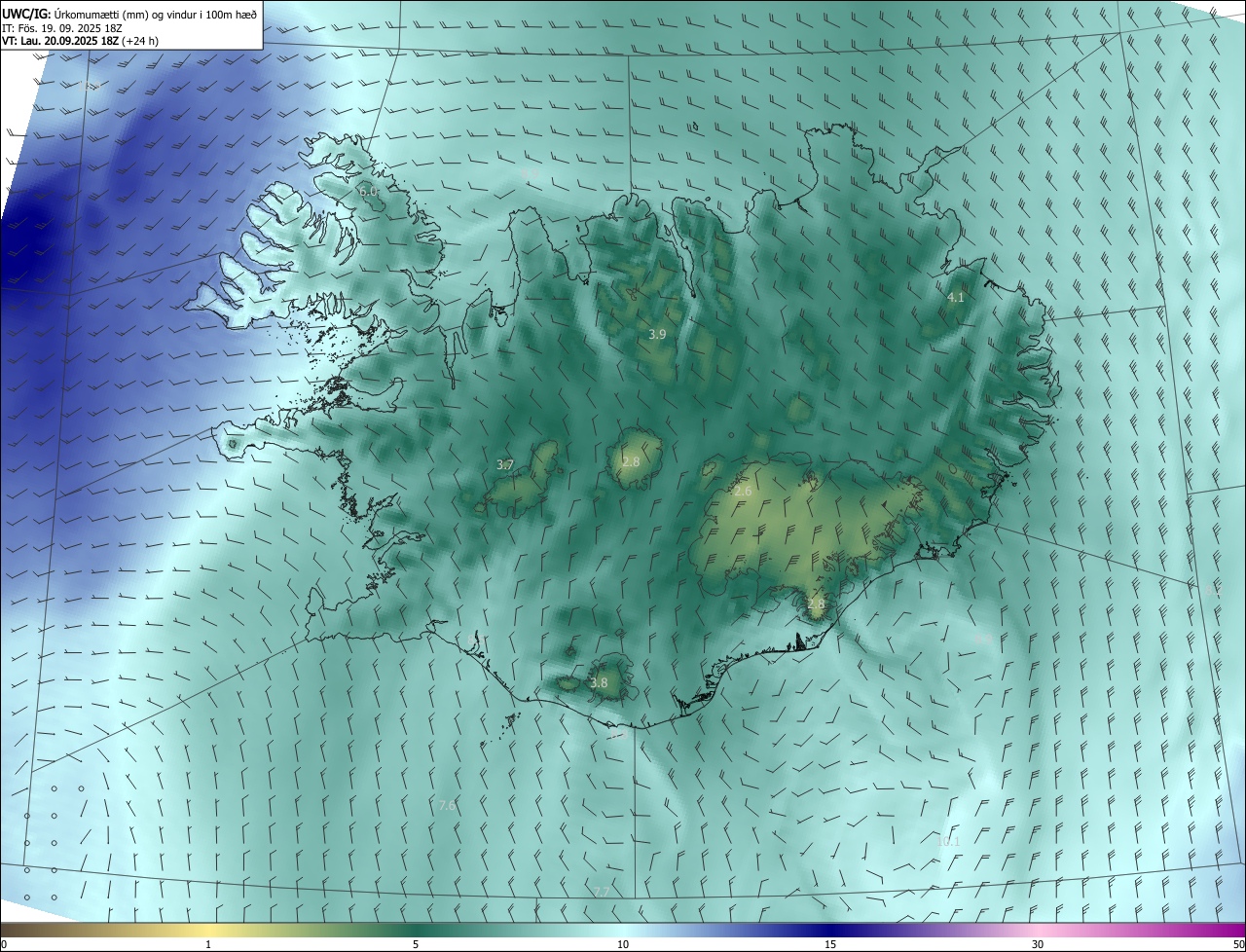
Task: Click the '5' tick label on the colorbar
Action: [x=416, y=944]
